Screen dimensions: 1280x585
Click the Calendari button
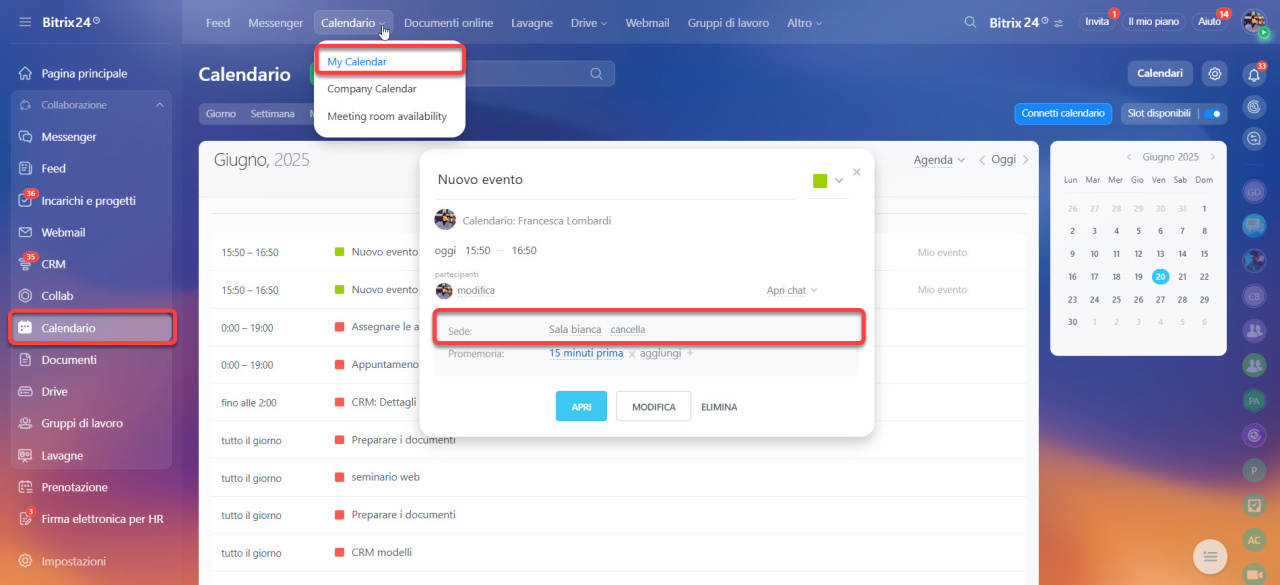pyautogui.click(x=1160, y=73)
